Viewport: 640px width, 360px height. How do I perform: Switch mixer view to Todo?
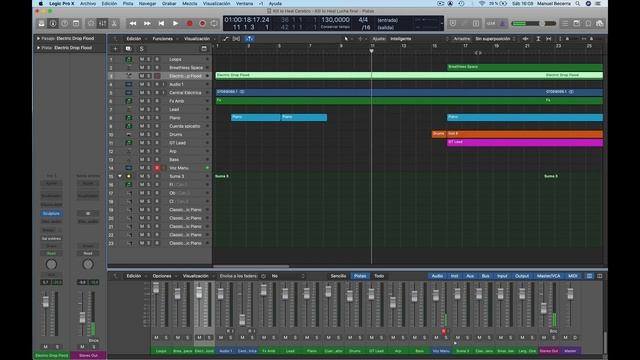[379, 276]
